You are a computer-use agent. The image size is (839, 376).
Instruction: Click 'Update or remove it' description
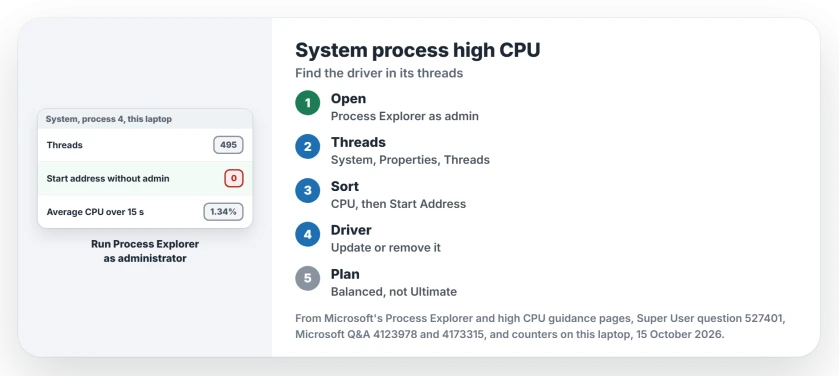pos(386,248)
